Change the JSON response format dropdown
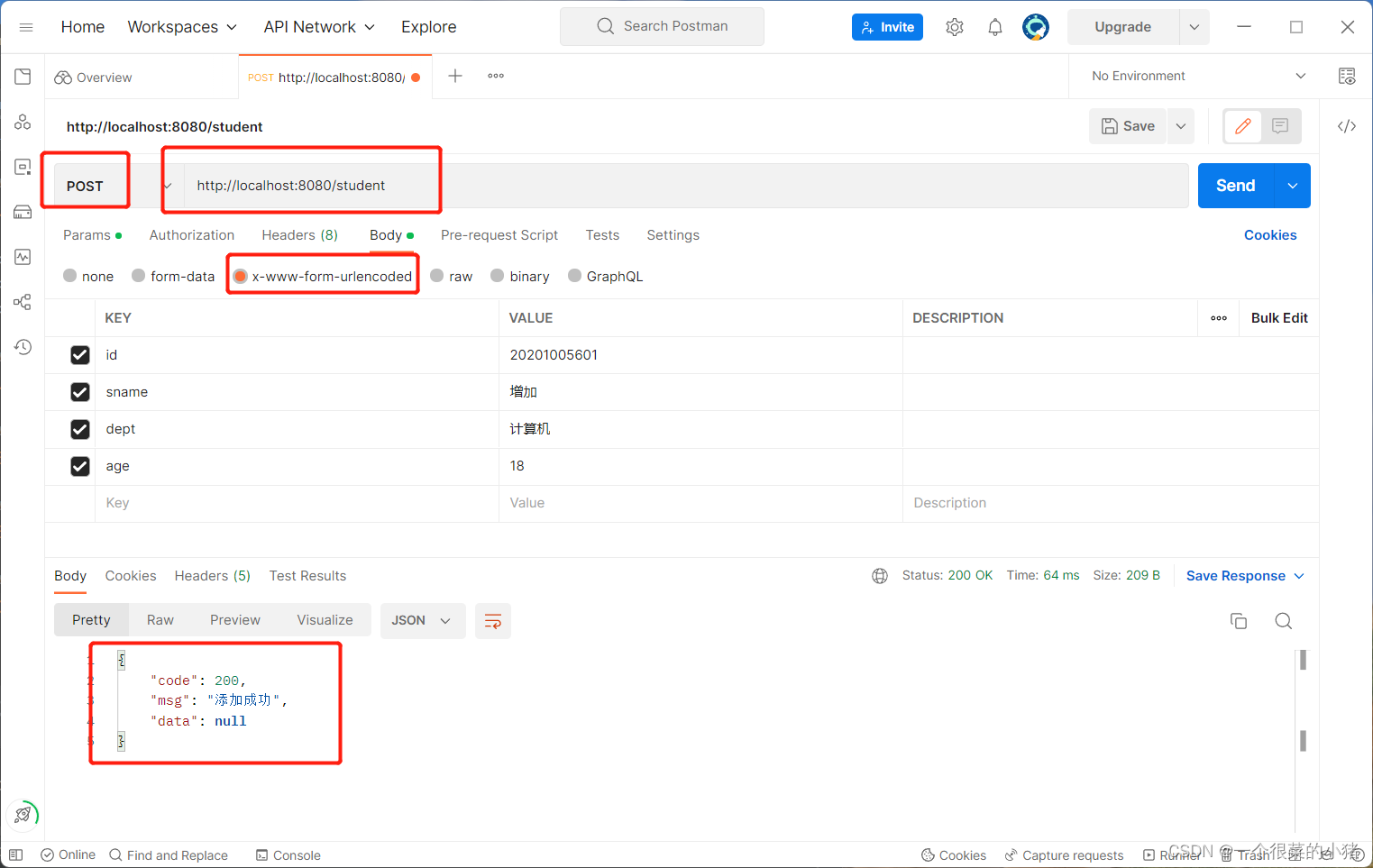 [x=423, y=621]
